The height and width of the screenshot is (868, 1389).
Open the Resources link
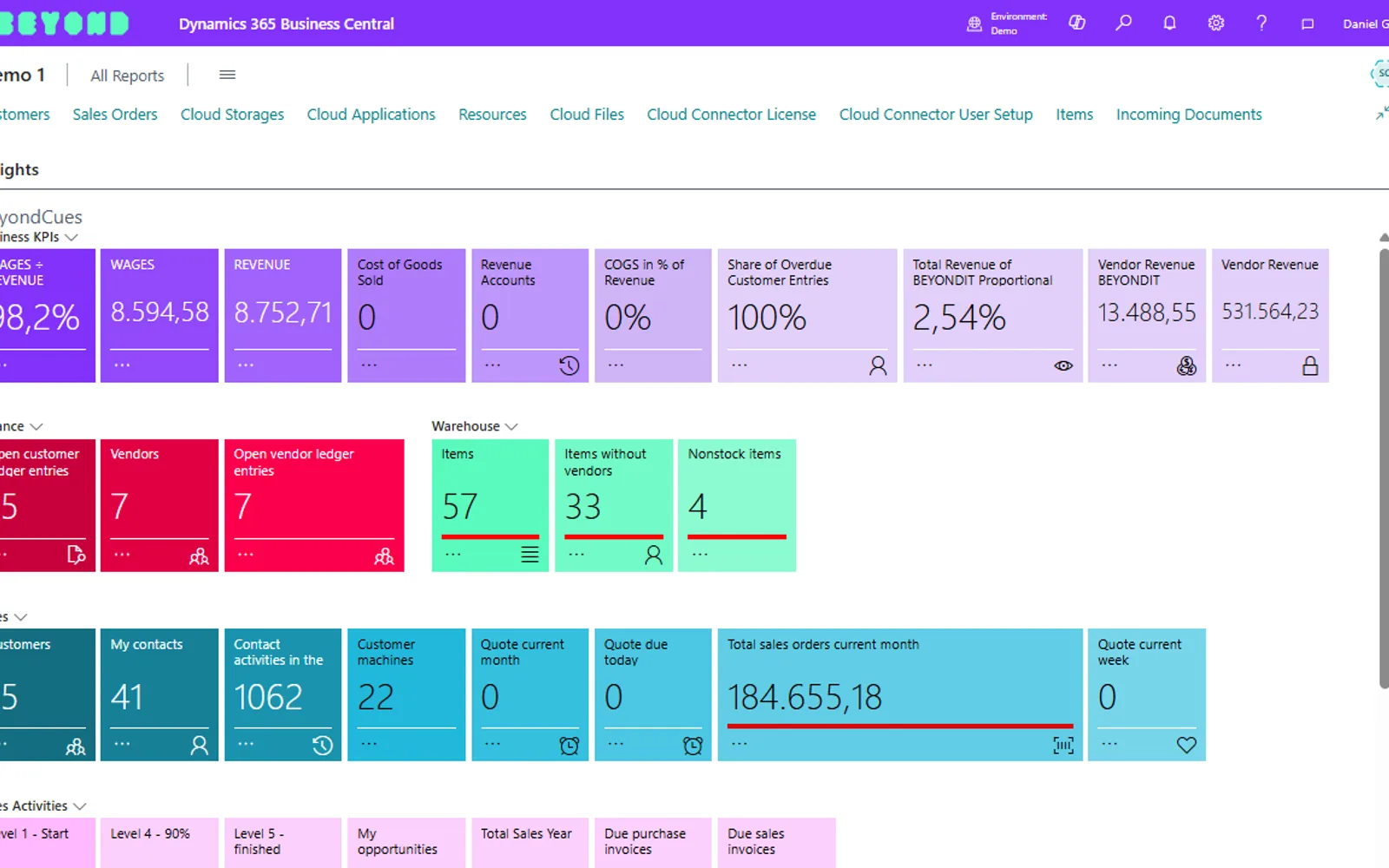(x=492, y=115)
